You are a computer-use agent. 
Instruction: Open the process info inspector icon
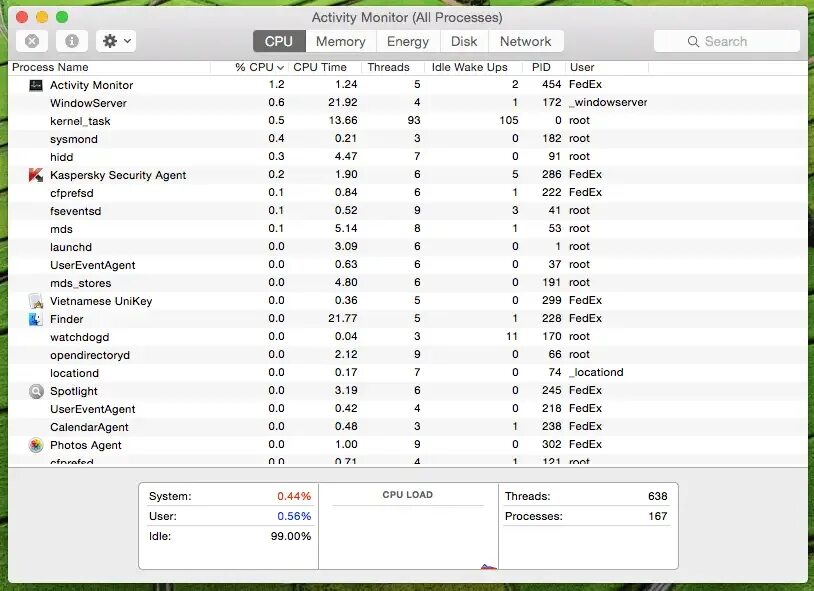[72, 41]
